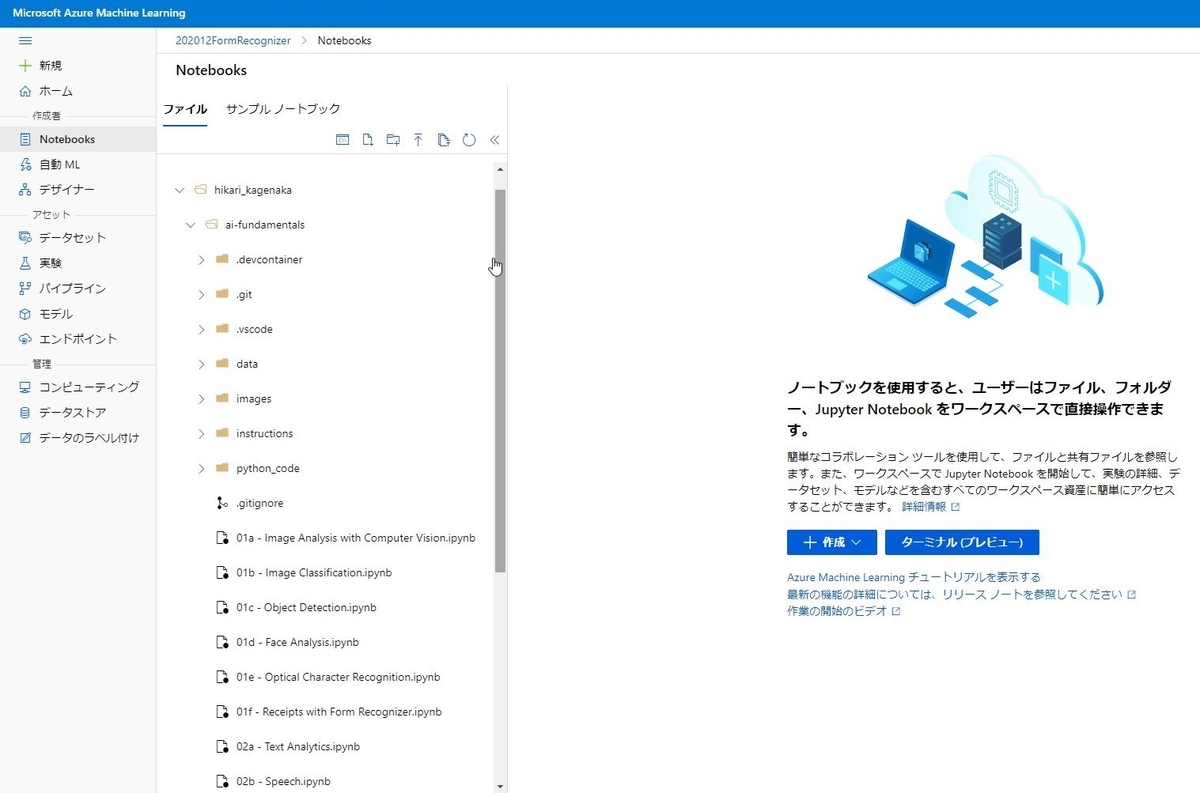This screenshot has width=1200, height=793.
Task: Upload files using the upward arrow icon
Action: [418, 140]
